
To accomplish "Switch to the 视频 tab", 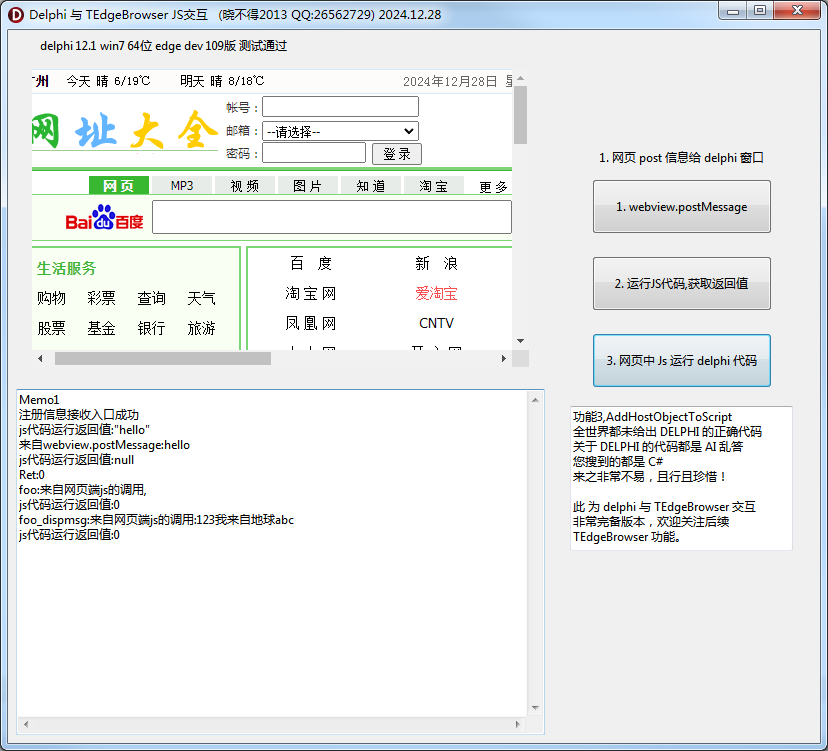I will (244, 185).
